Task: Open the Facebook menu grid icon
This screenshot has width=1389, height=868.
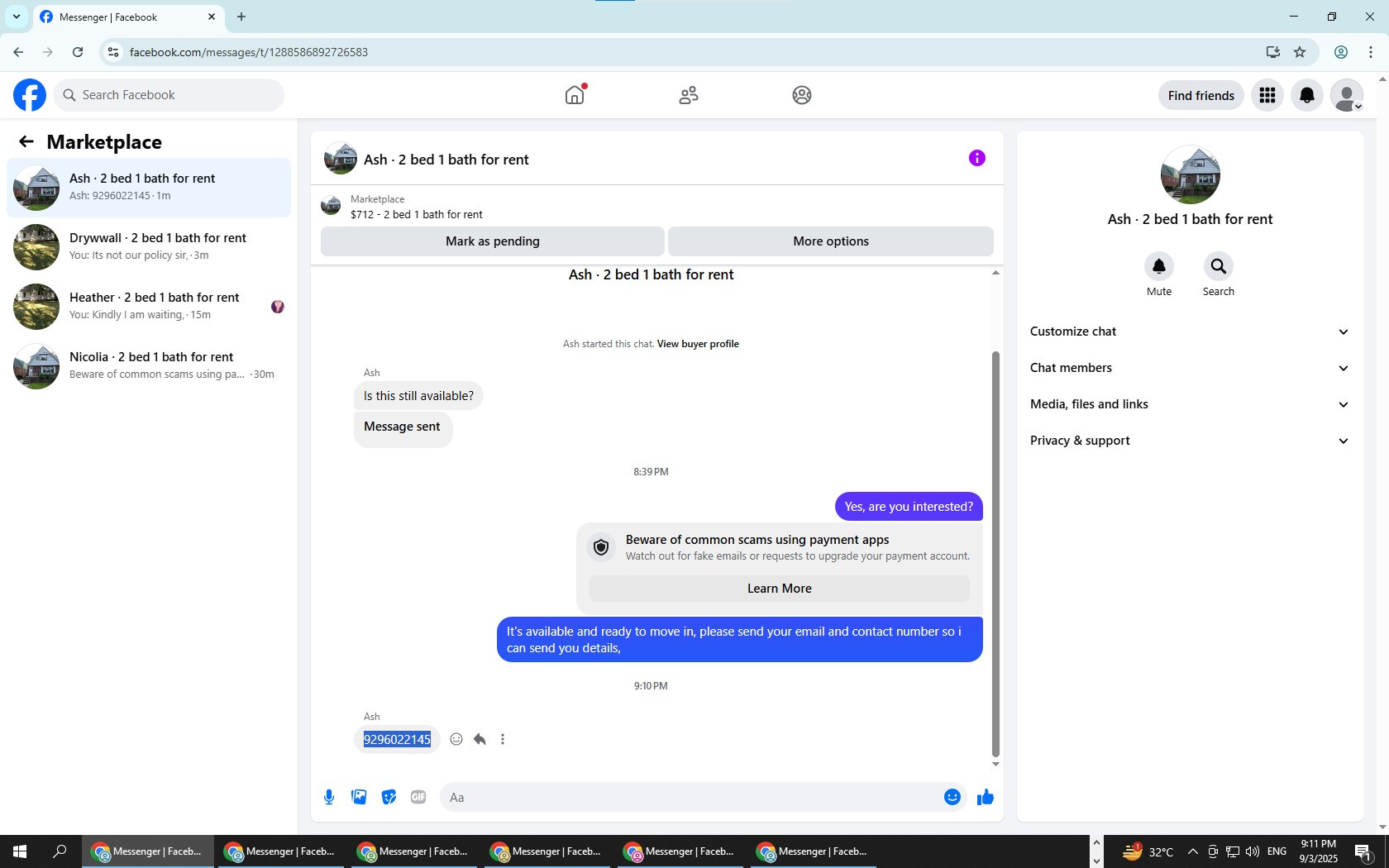Action: pyautogui.click(x=1267, y=95)
